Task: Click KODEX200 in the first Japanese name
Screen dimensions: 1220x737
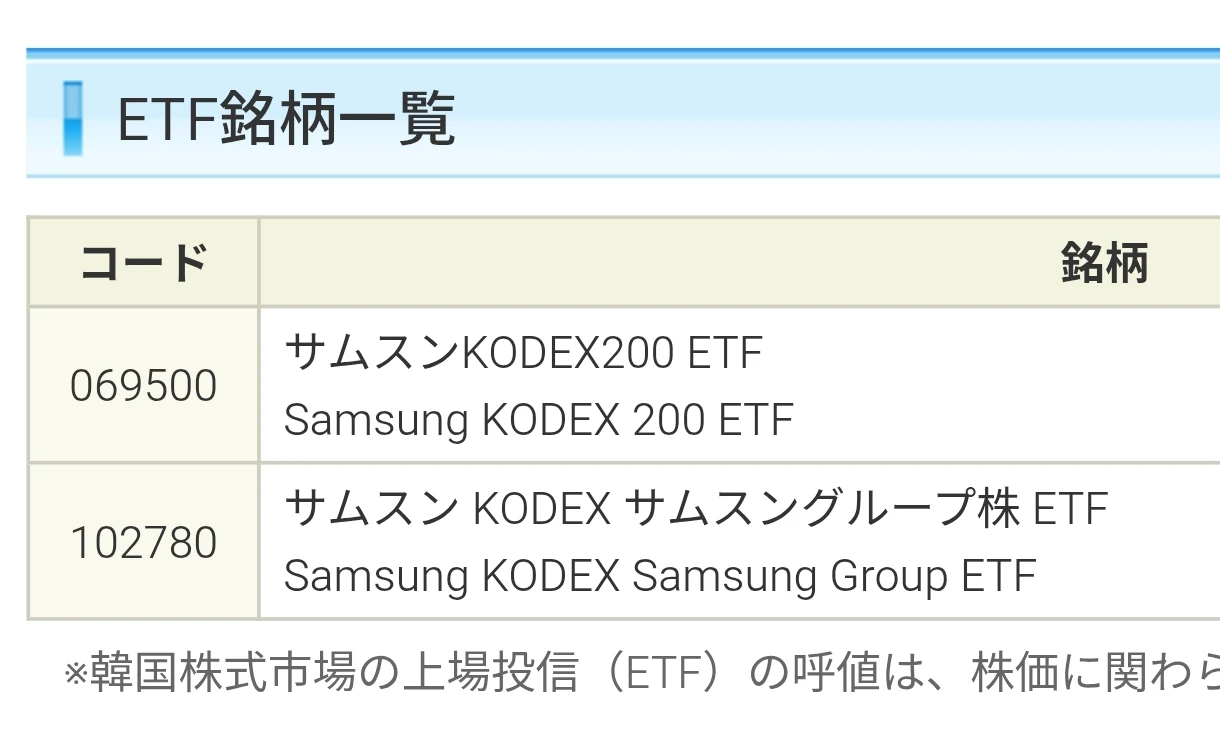Action: point(566,353)
